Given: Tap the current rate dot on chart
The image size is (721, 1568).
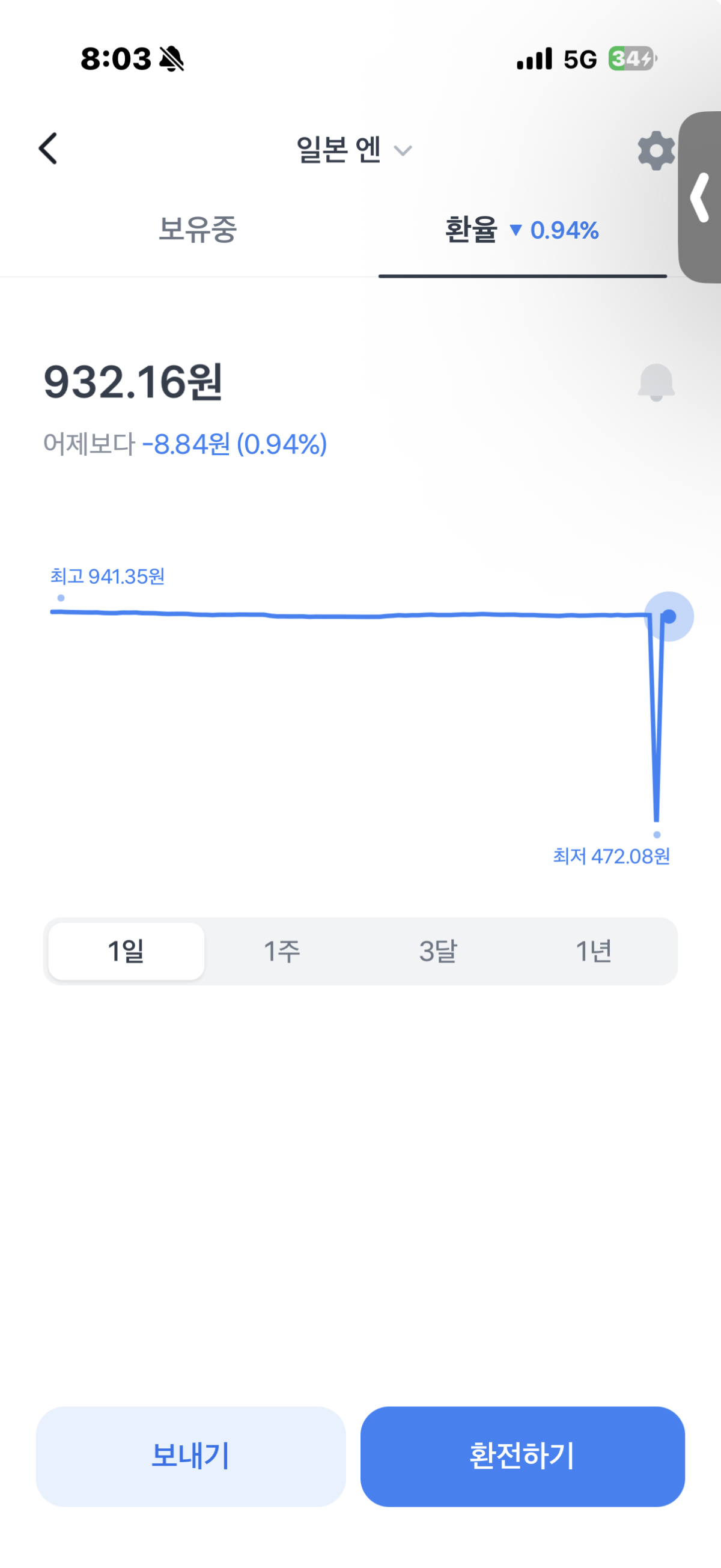Looking at the screenshot, I should (x=669, y=617).
